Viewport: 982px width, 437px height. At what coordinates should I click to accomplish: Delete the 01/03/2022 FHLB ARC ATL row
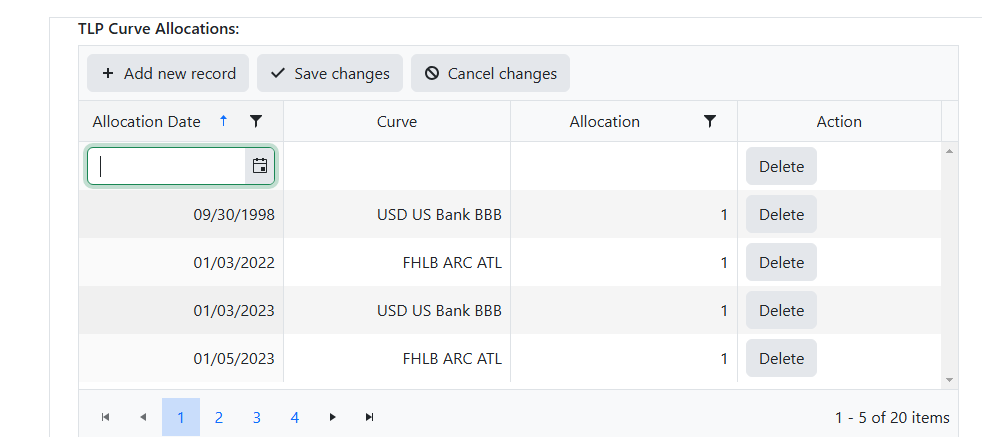(781, 262)
